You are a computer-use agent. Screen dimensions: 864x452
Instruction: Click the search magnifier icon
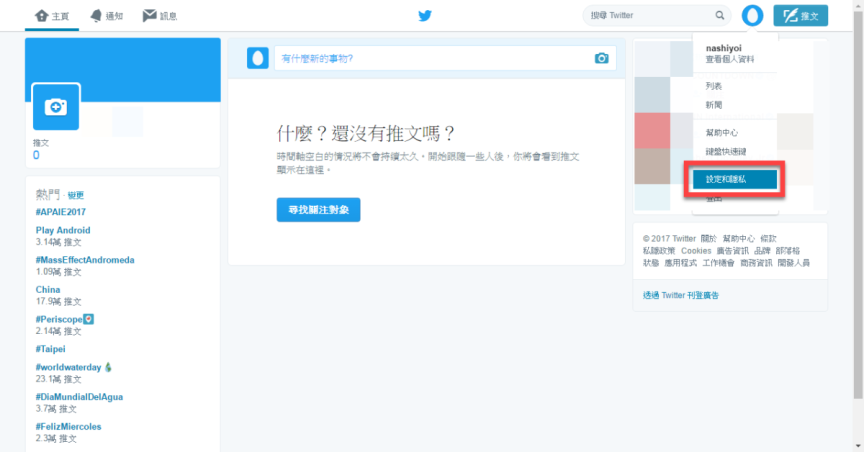720,15
